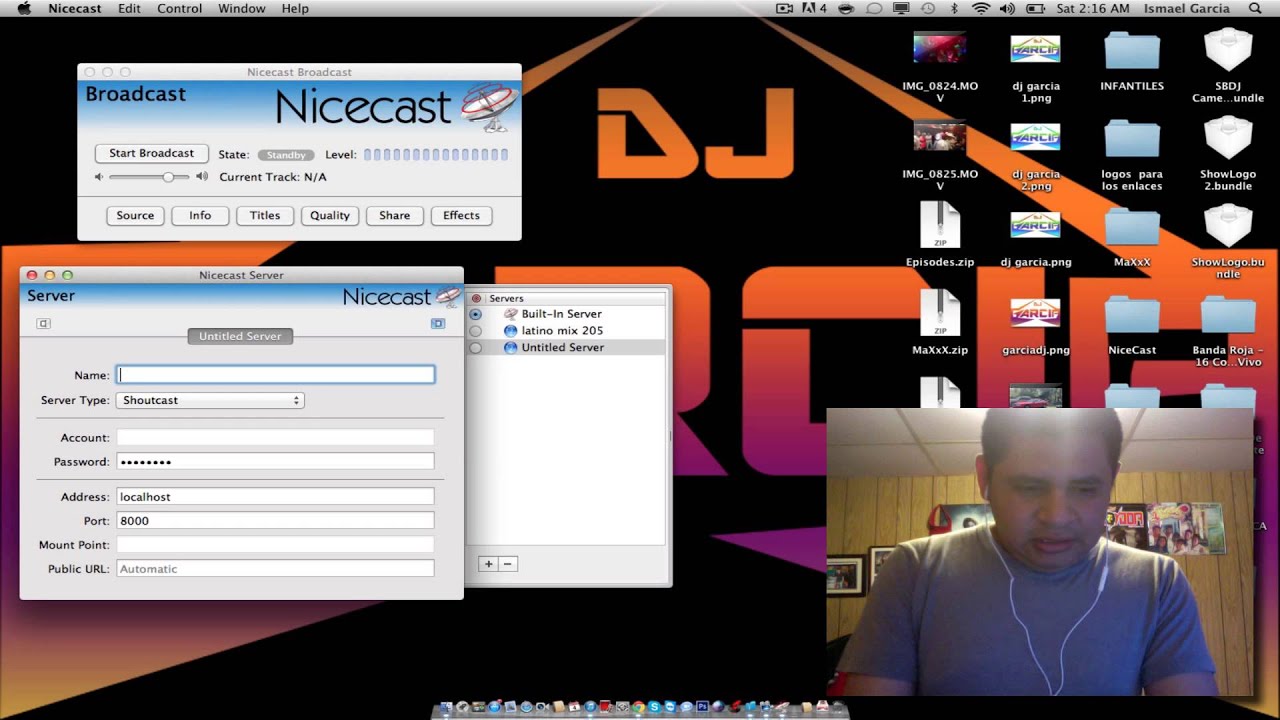
Task: Click the Bluetooth icon in menu bar
Action: point(954,8)
